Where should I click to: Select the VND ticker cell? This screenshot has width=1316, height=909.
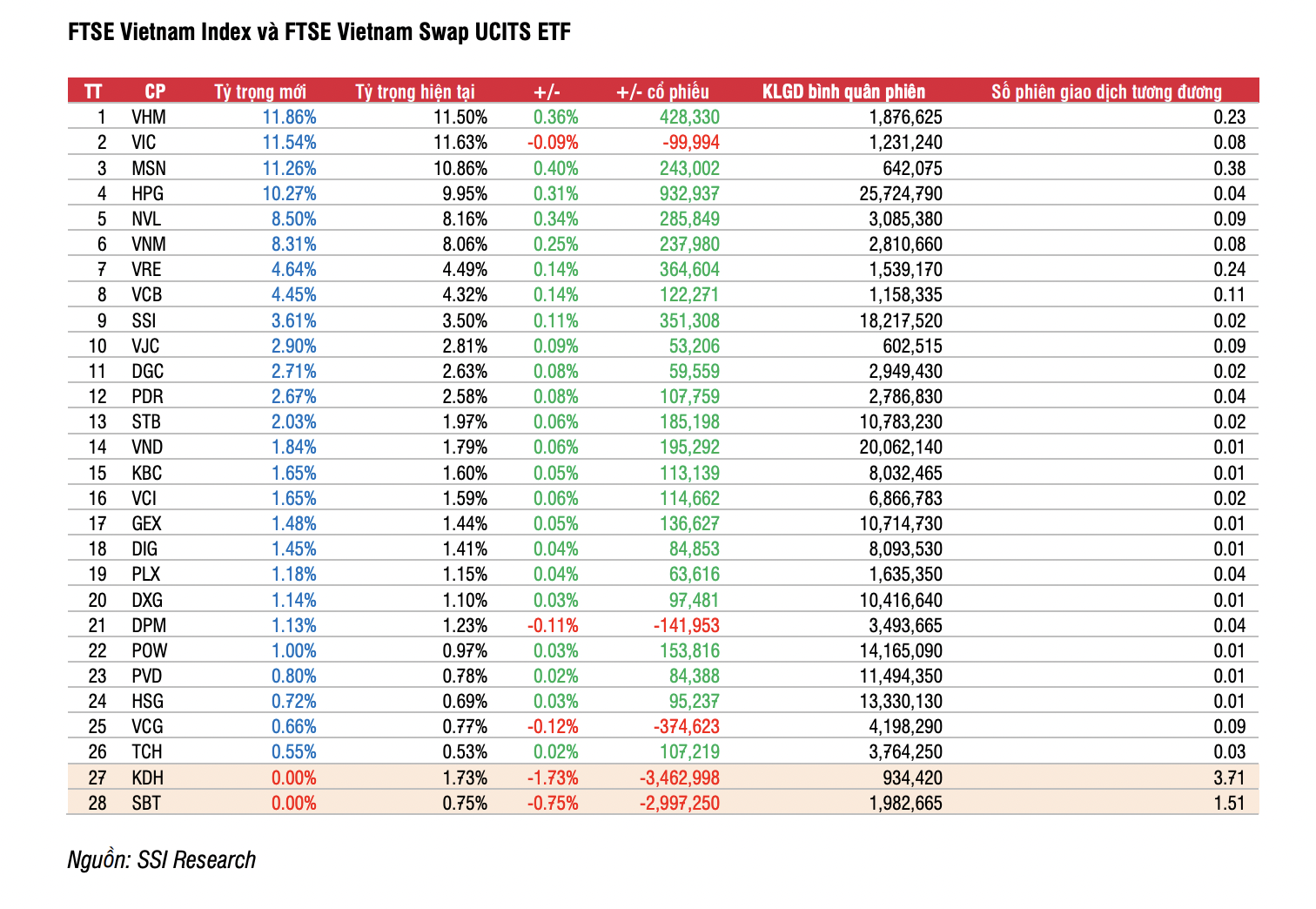pyautogui.click(x=147, y=447)
